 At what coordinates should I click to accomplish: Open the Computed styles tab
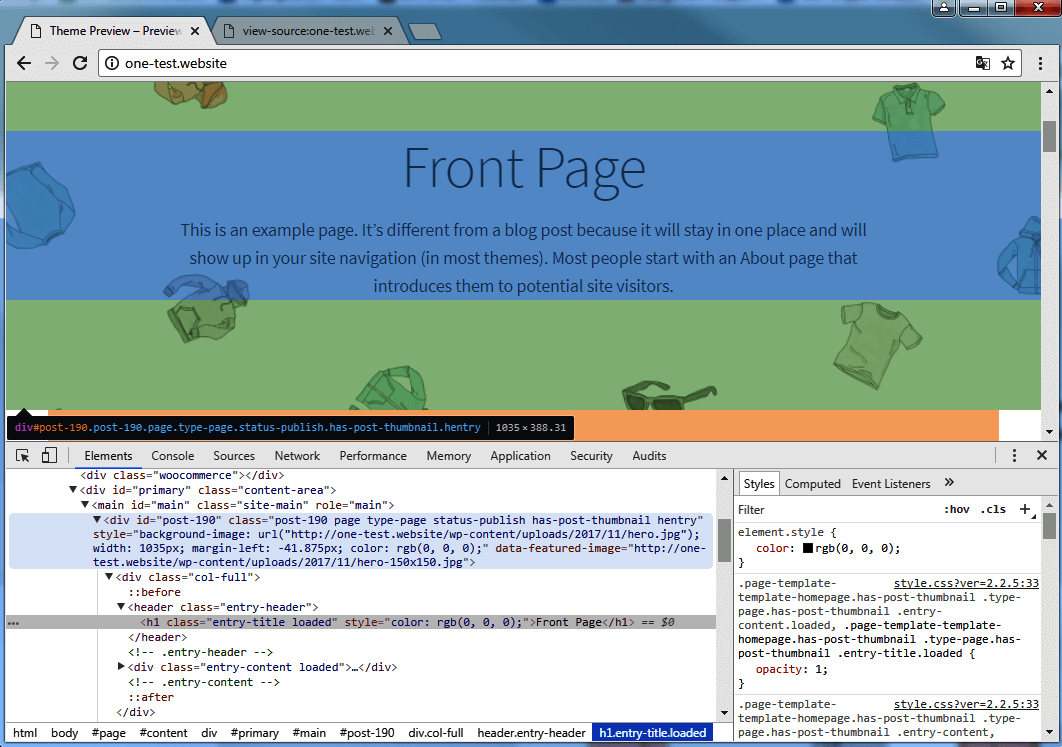tap(812, 484)
